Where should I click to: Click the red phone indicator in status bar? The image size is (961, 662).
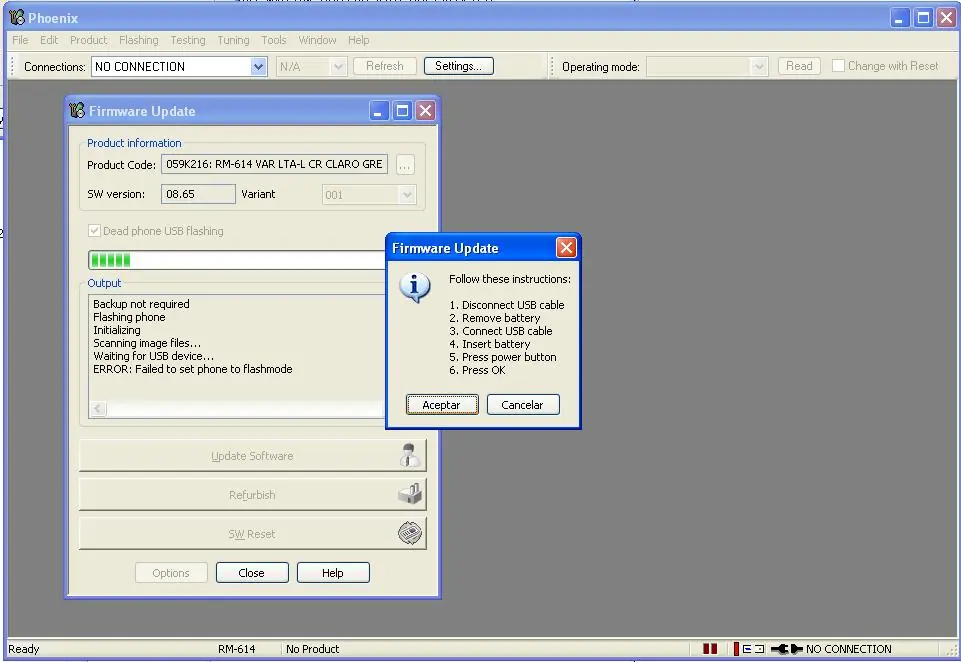736,649
